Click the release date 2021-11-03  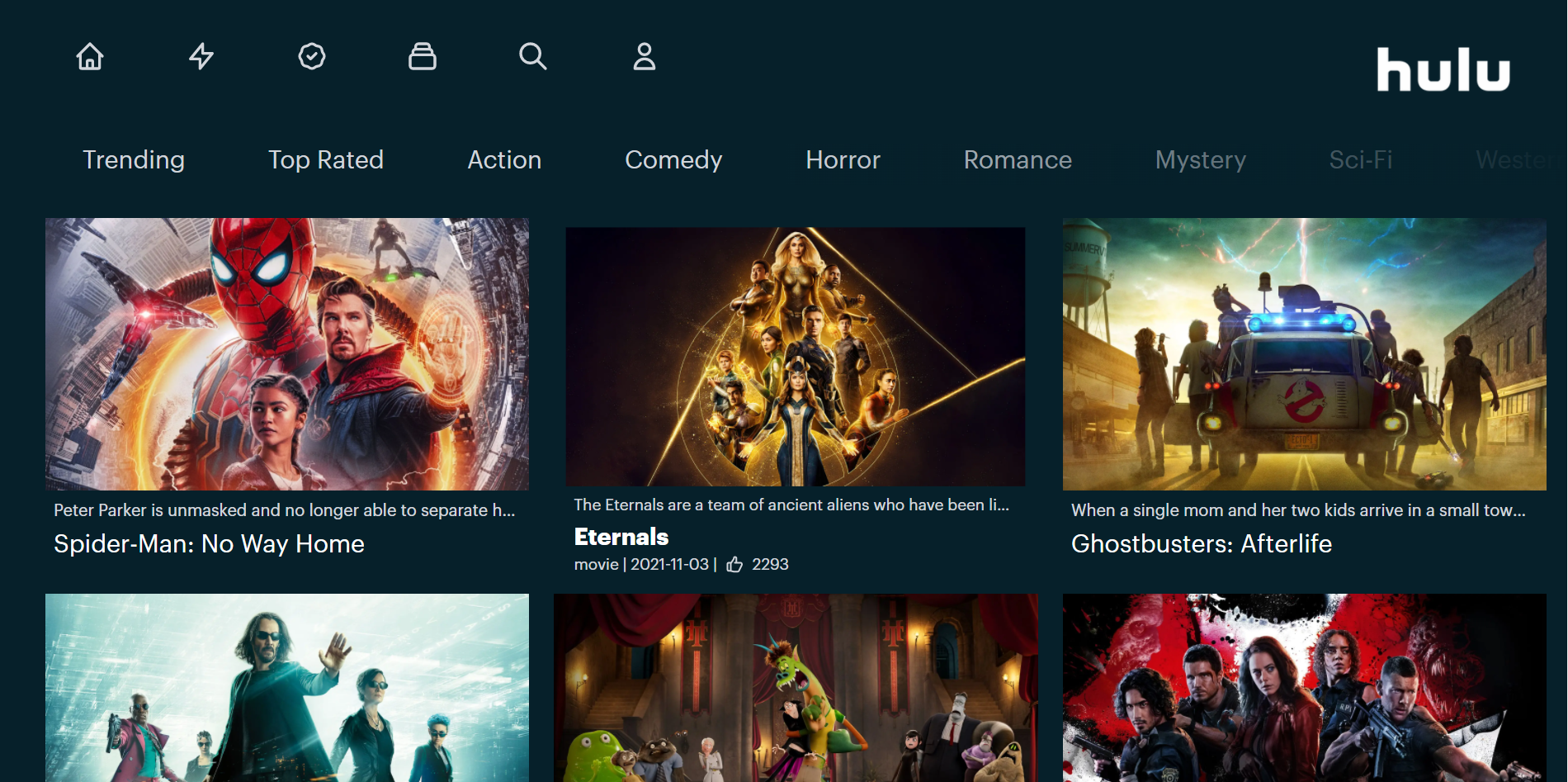pyautogui.click(x=669, y=564)
